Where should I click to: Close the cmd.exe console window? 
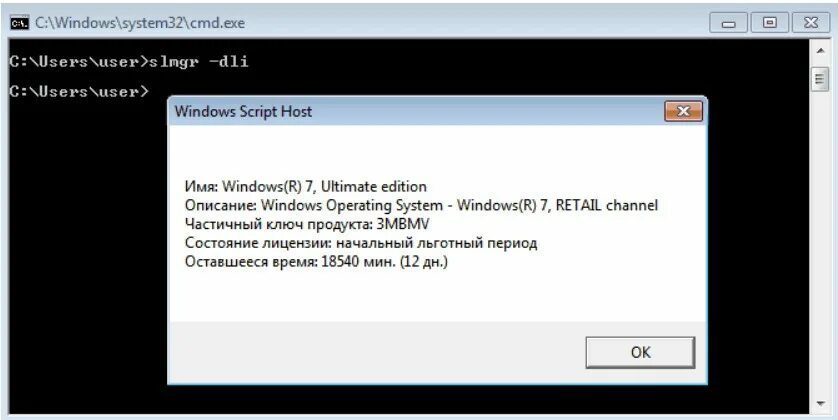coord(810,21)
